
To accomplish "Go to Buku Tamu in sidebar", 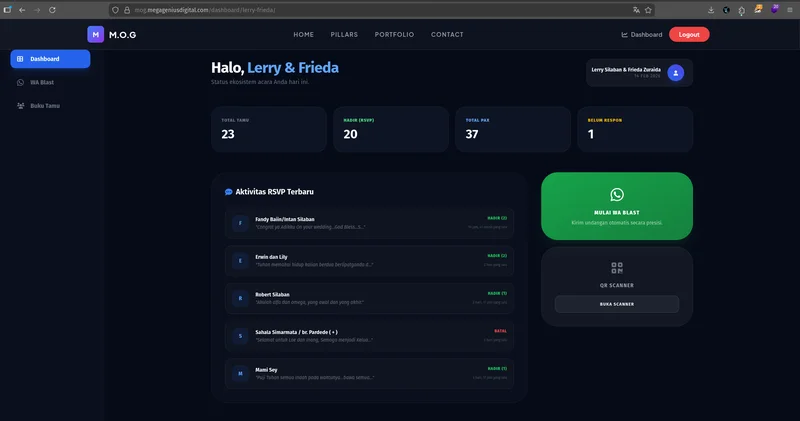I will (44, 105).
